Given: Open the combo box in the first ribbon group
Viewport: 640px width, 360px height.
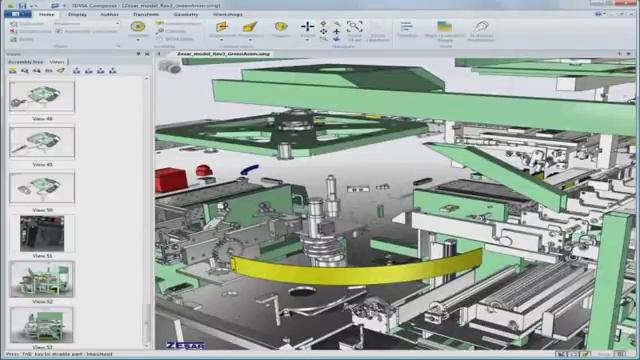Looking at the screenshot, I should [x=87, y=24].
